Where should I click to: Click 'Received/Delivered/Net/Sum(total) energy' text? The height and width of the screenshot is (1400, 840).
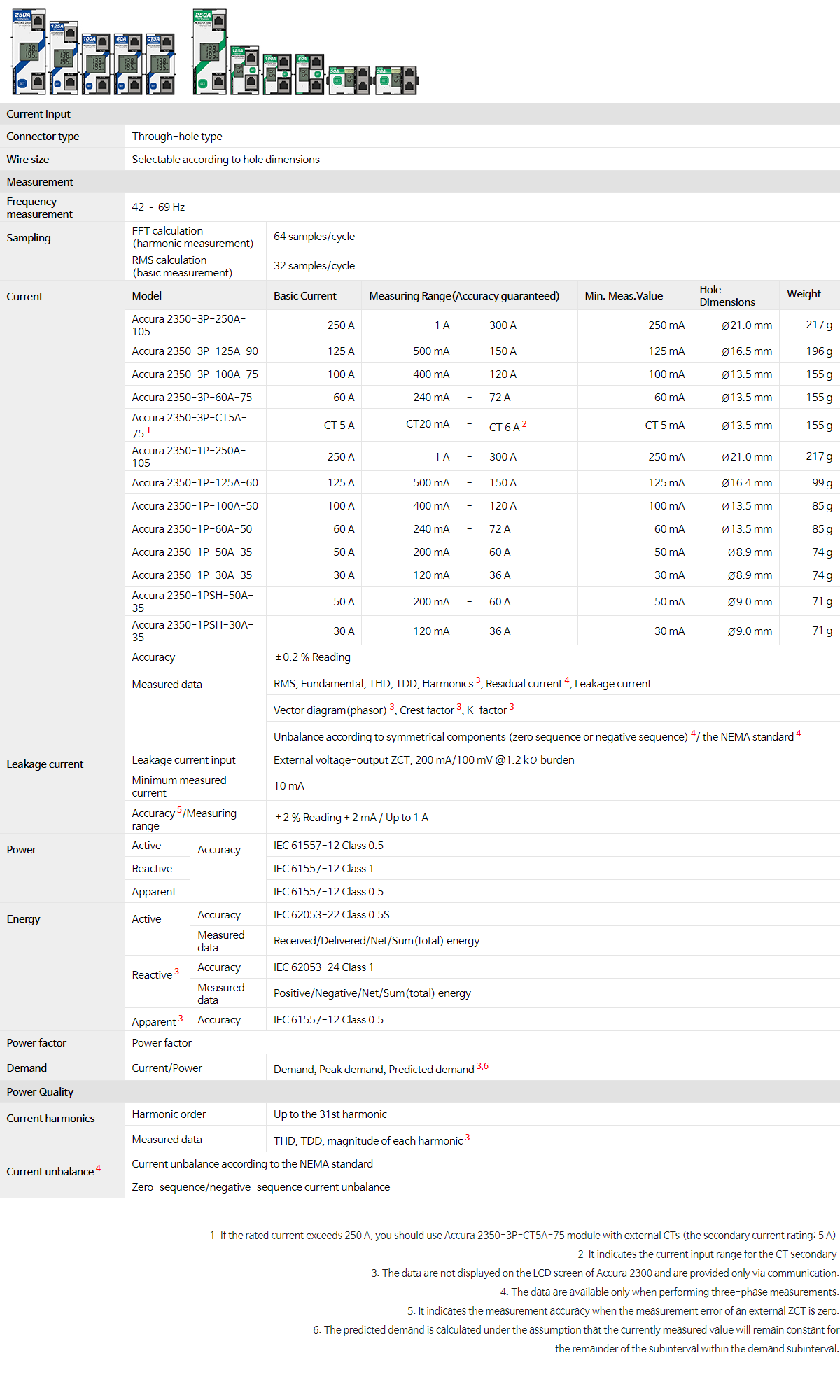pos(377,941)
